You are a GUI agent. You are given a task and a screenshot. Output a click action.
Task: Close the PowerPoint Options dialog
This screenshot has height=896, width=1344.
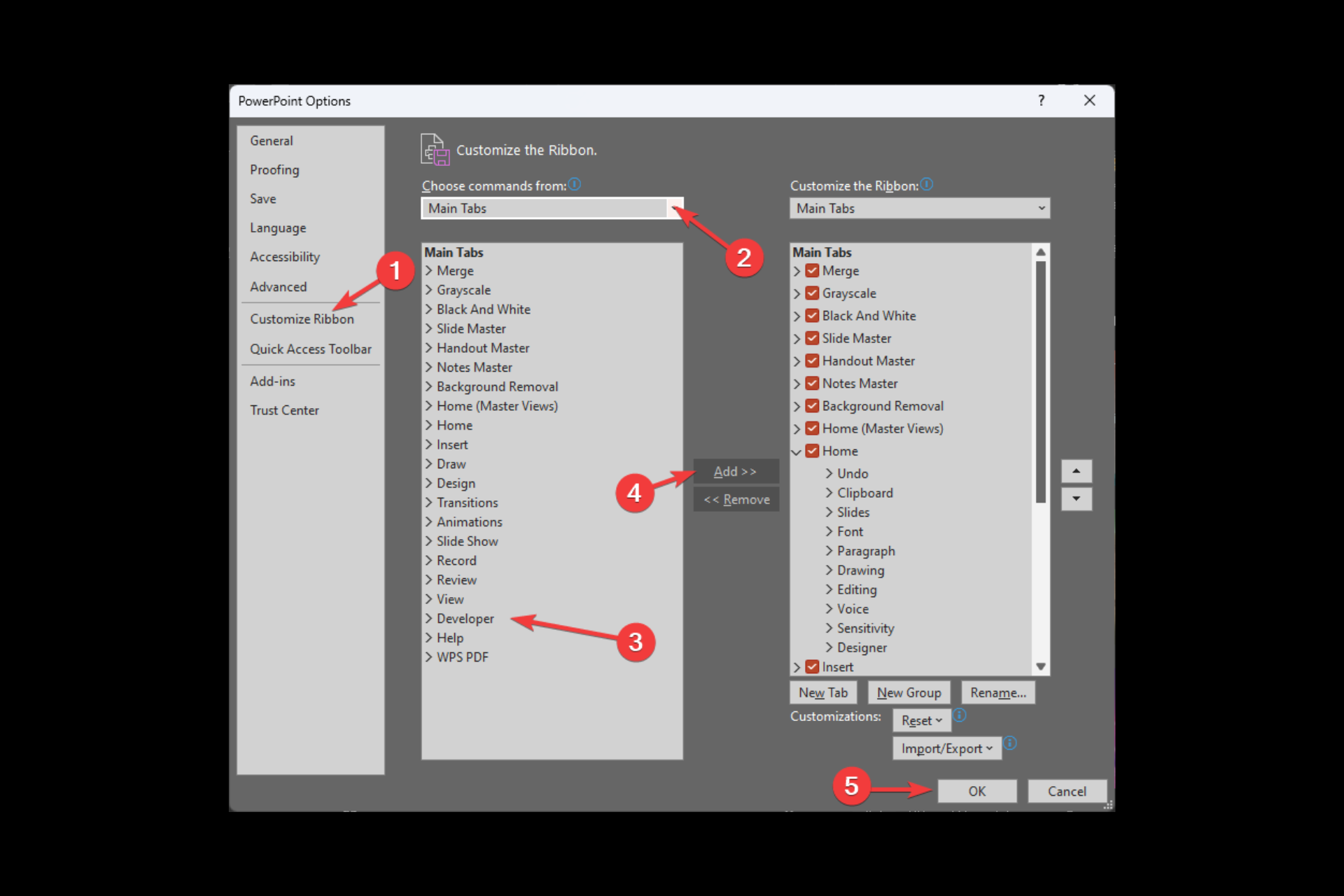[1089, 100]
